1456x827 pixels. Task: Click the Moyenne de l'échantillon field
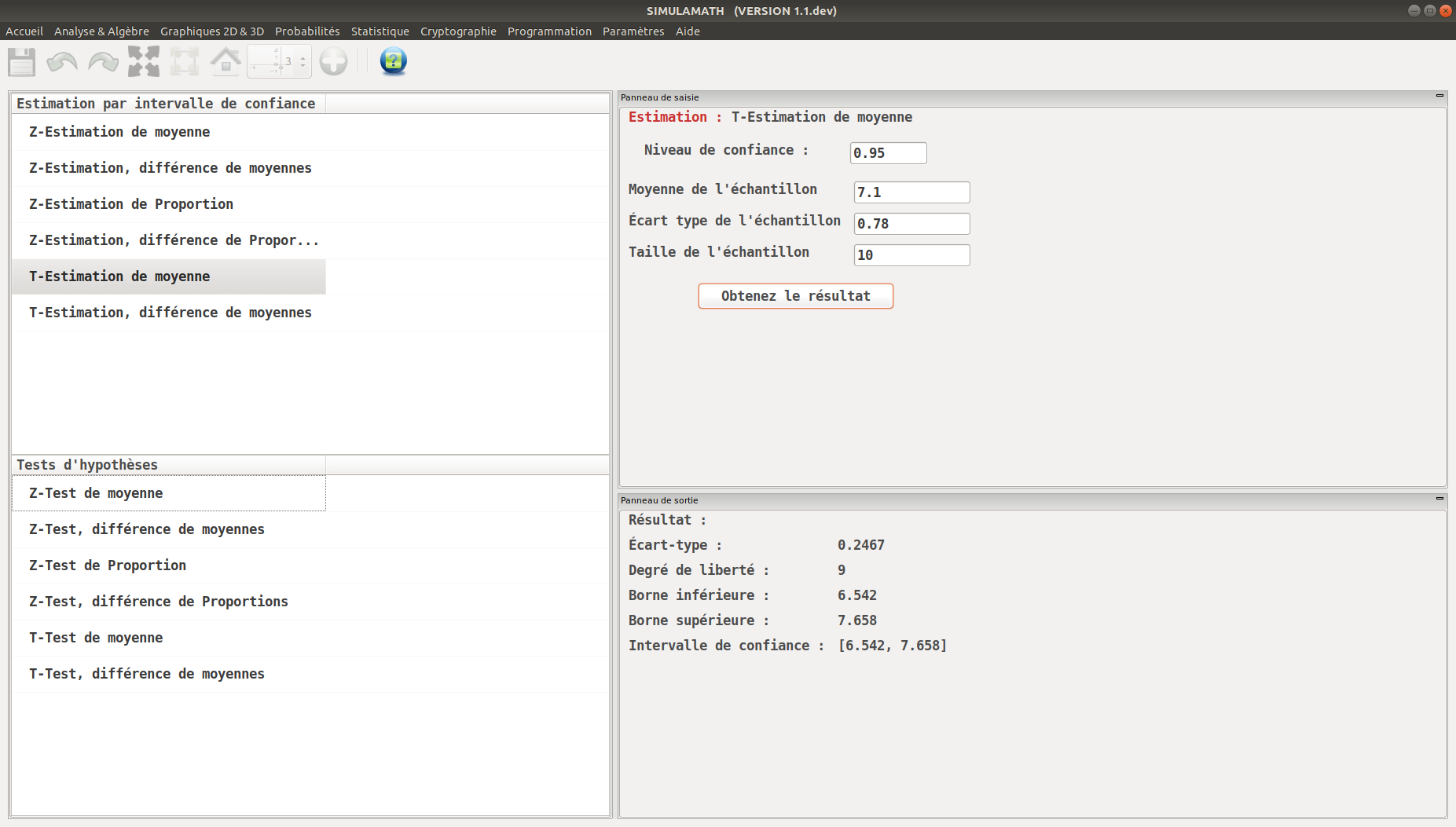click(x=911, y=192)
